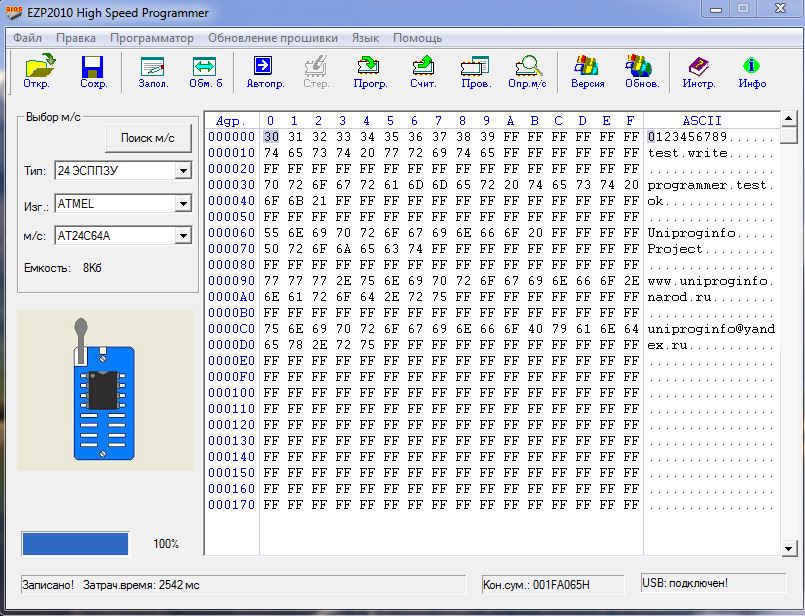Click the hex editor scroll down arrow
The height and width of the screenshot is (616, 805).
(x=789, y=548)
